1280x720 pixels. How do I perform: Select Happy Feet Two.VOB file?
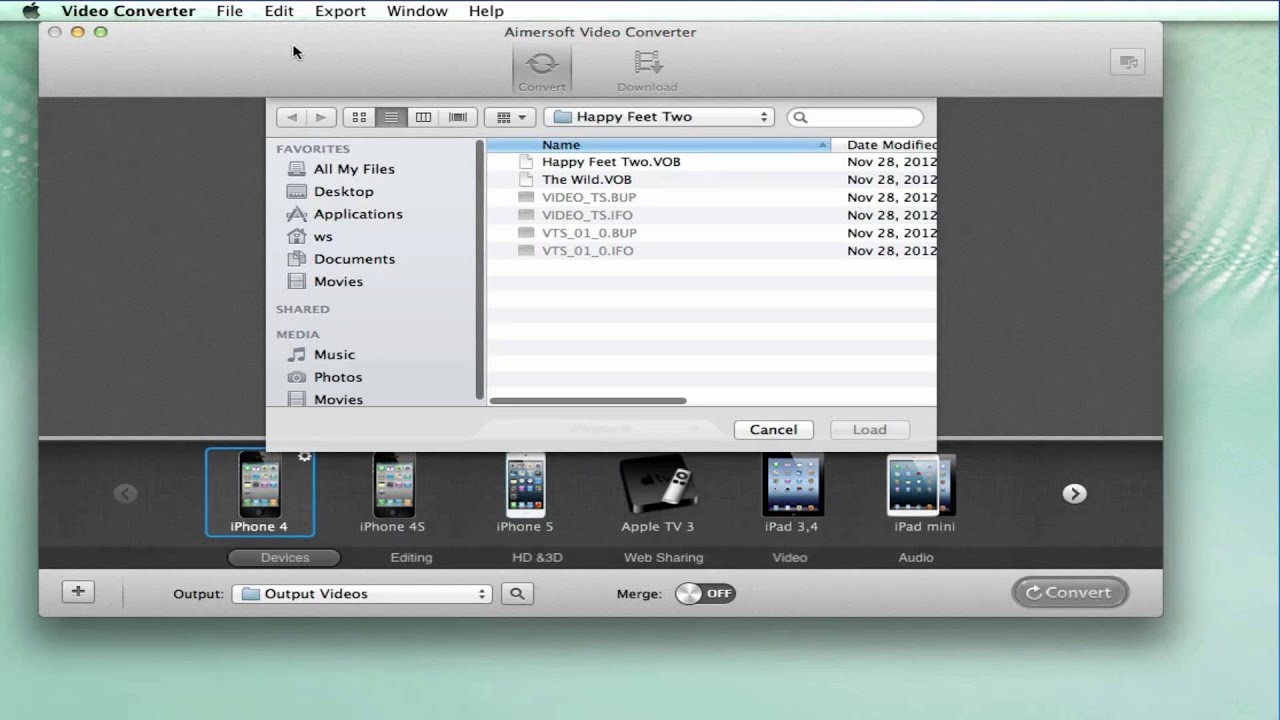tap(712, 162)
